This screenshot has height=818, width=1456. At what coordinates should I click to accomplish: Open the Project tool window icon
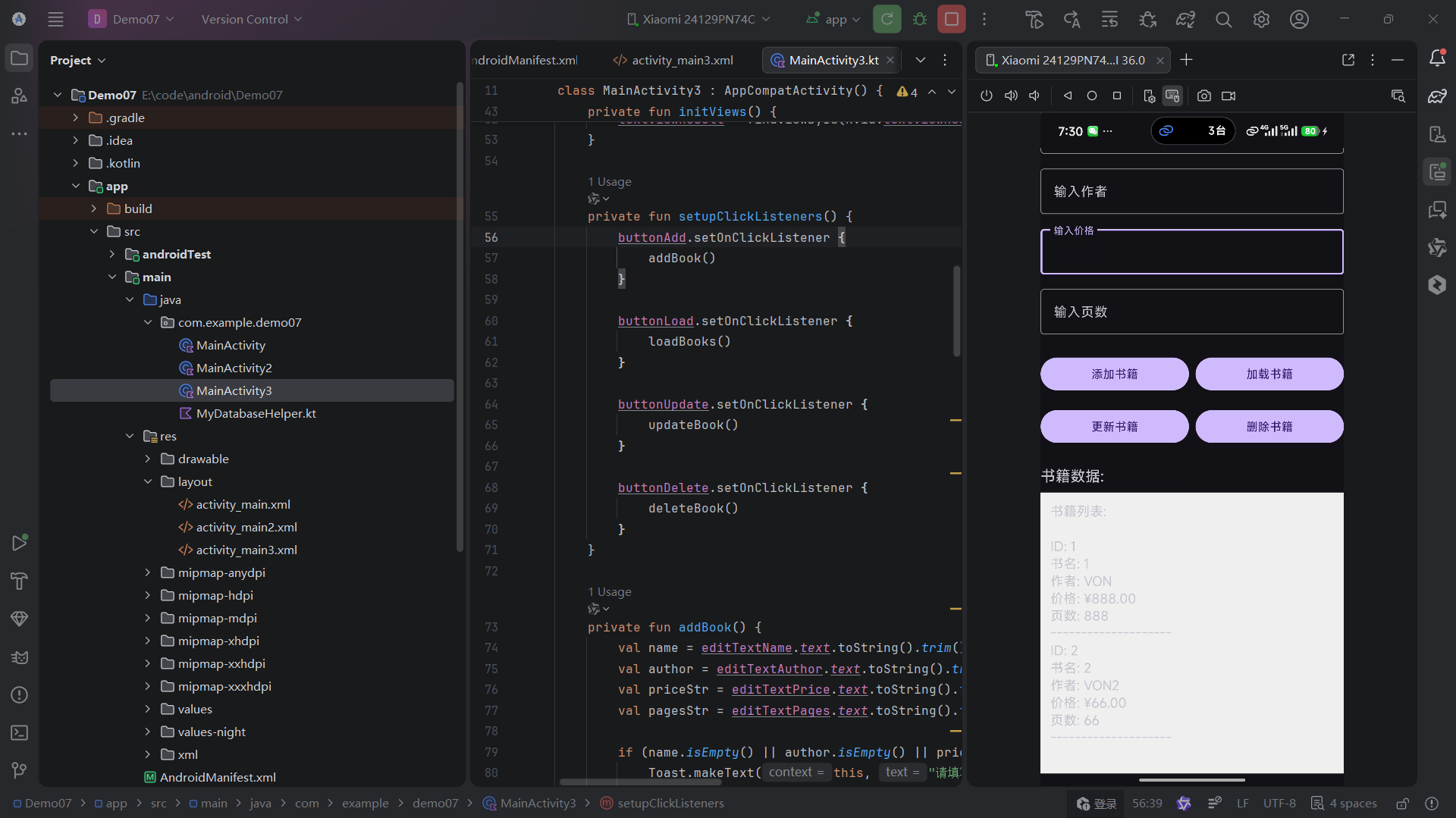[x=20, y=58]
